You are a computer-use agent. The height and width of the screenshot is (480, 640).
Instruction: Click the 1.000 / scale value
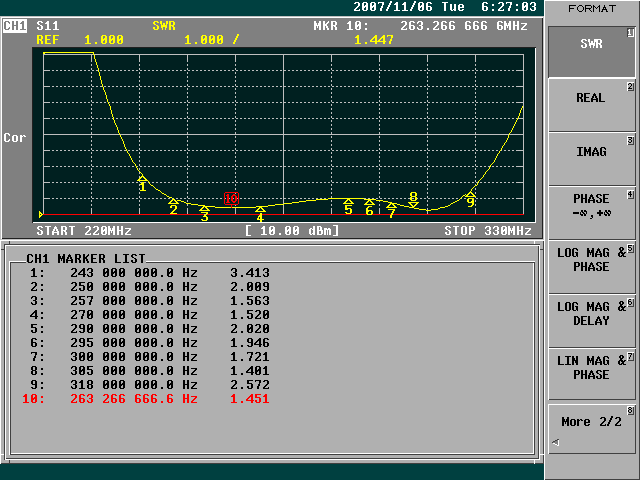point(211,40)
